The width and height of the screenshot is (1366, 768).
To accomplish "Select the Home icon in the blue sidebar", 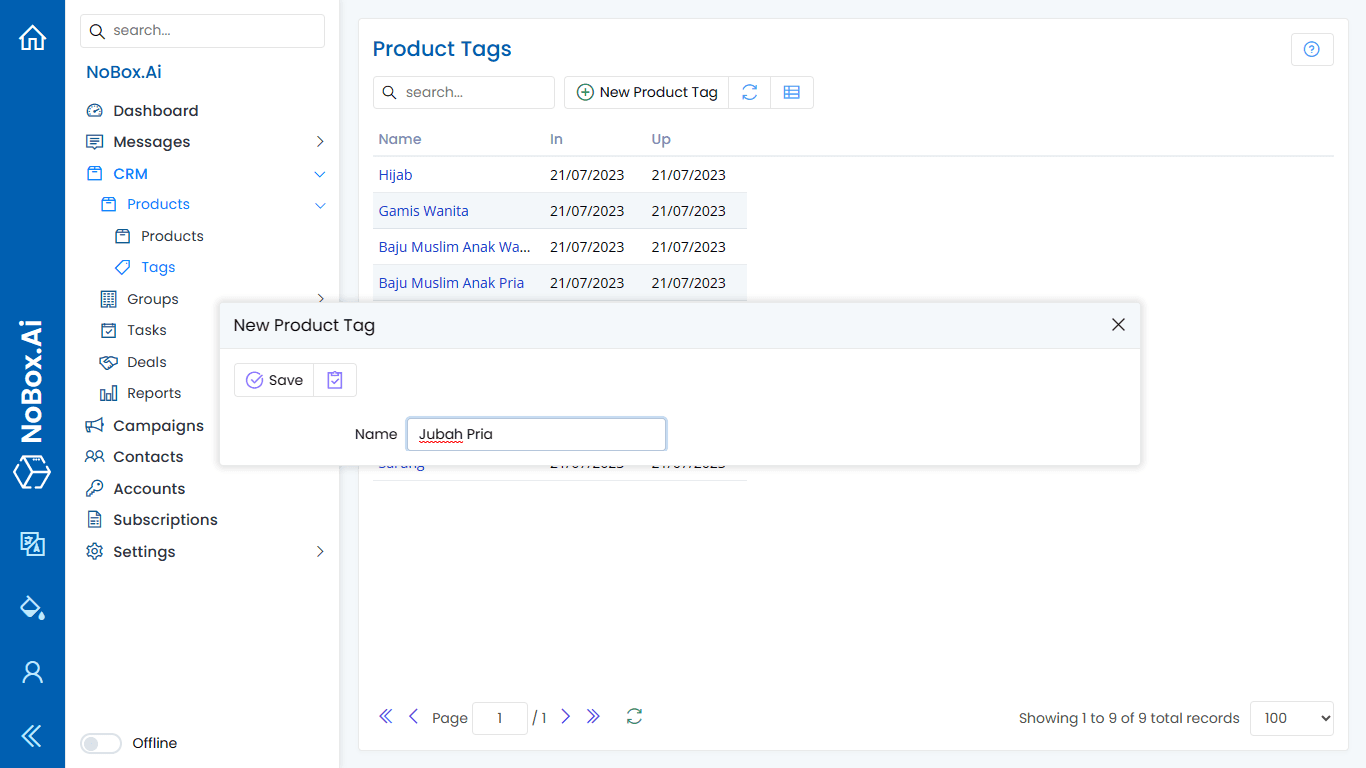I will (32, 37).
